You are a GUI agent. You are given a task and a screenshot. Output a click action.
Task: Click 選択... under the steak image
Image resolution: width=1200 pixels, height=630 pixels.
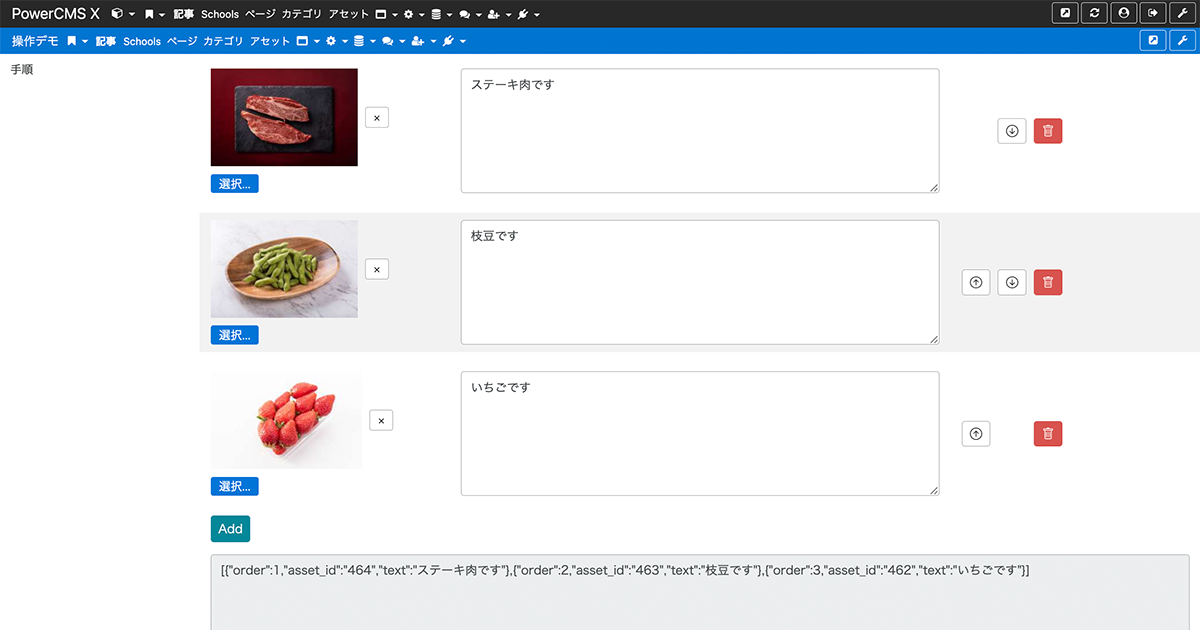coord(235,183)
